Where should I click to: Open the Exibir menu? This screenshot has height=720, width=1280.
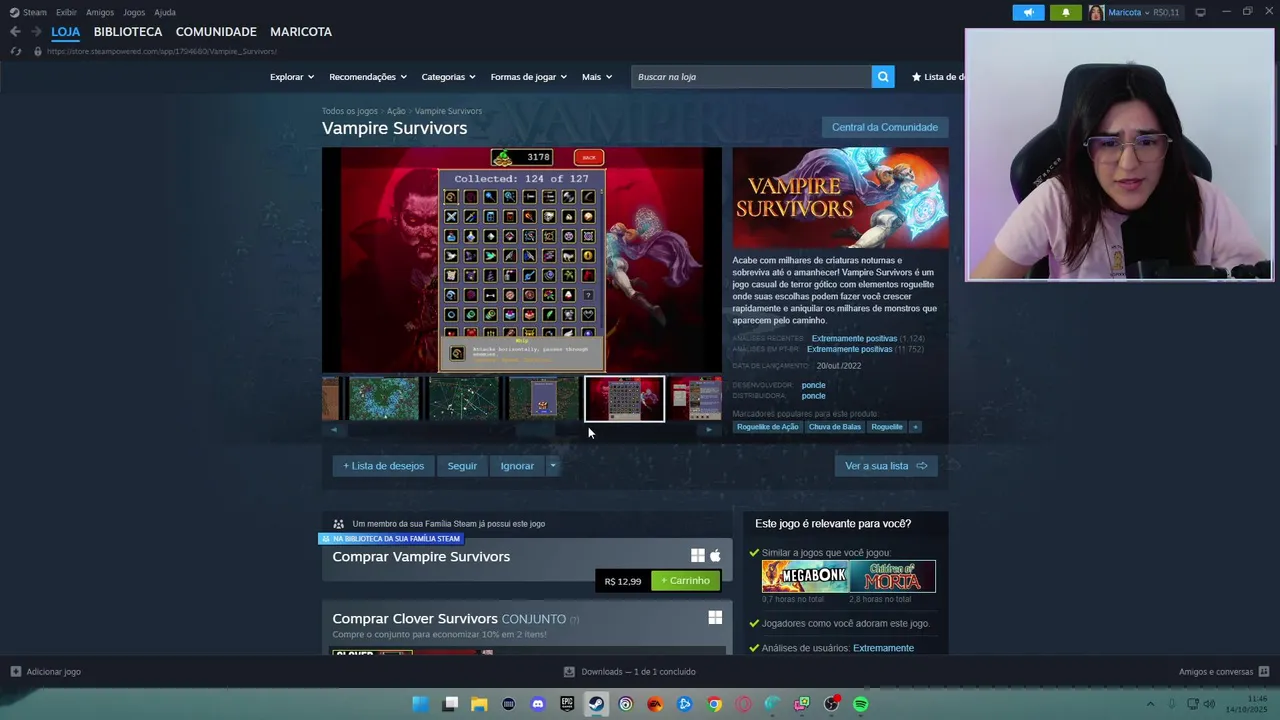(x=66, y=12)
